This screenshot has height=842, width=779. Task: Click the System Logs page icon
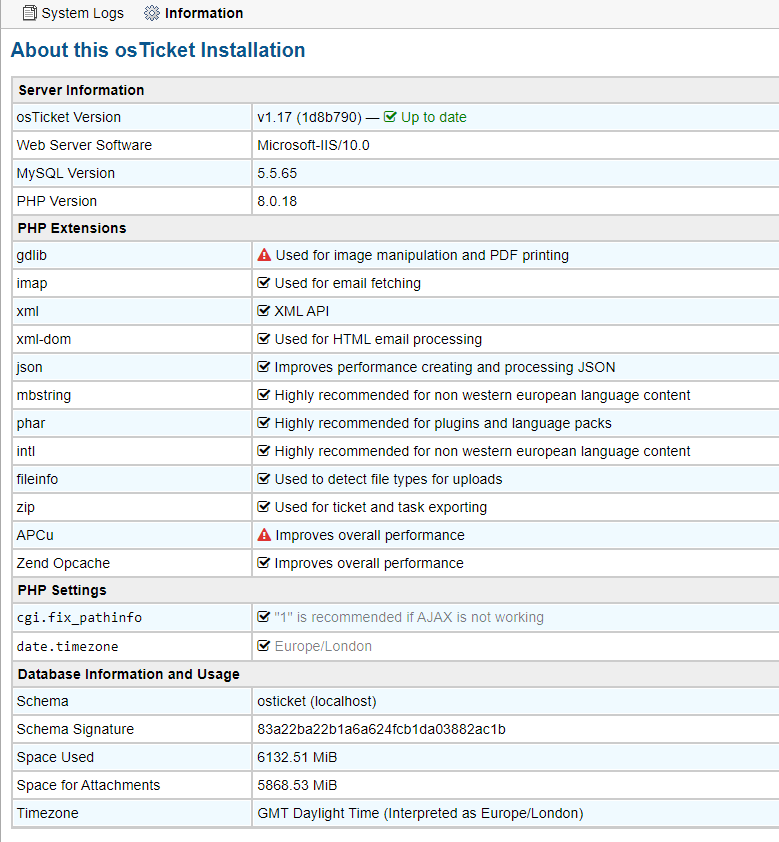tap(29, 13)
